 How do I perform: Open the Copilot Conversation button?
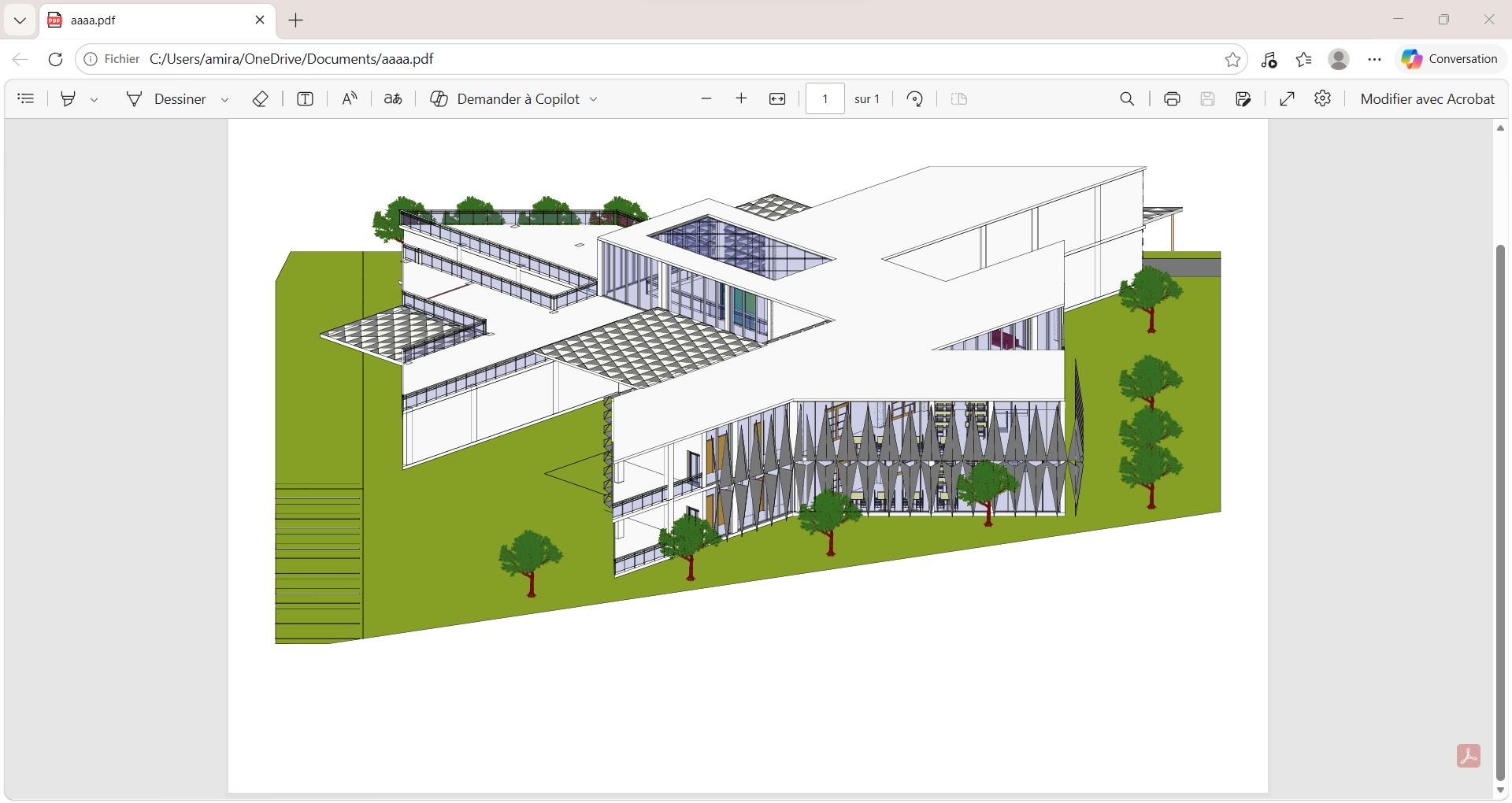tap(1449, 59)
